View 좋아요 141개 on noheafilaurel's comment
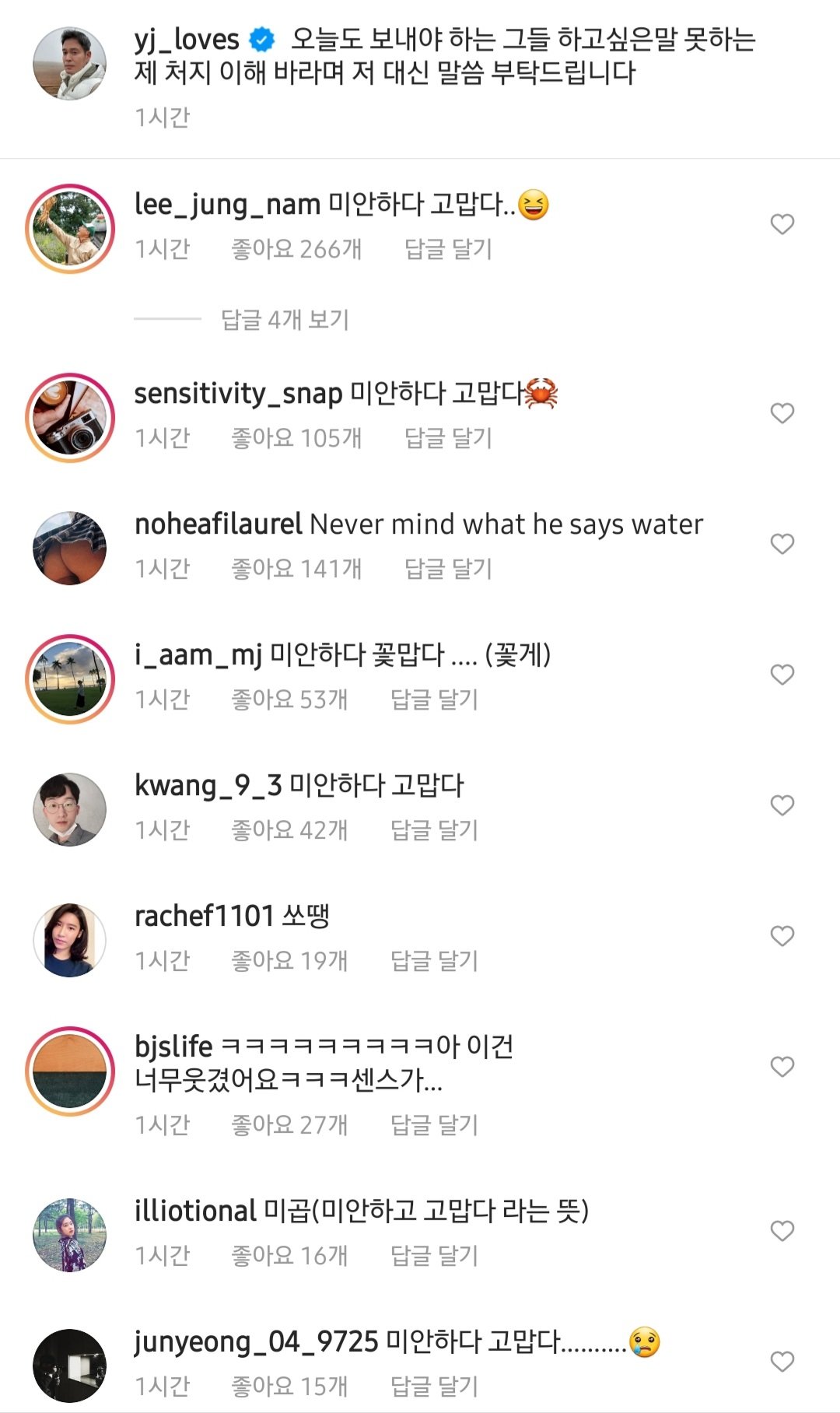 click(296, 569)
